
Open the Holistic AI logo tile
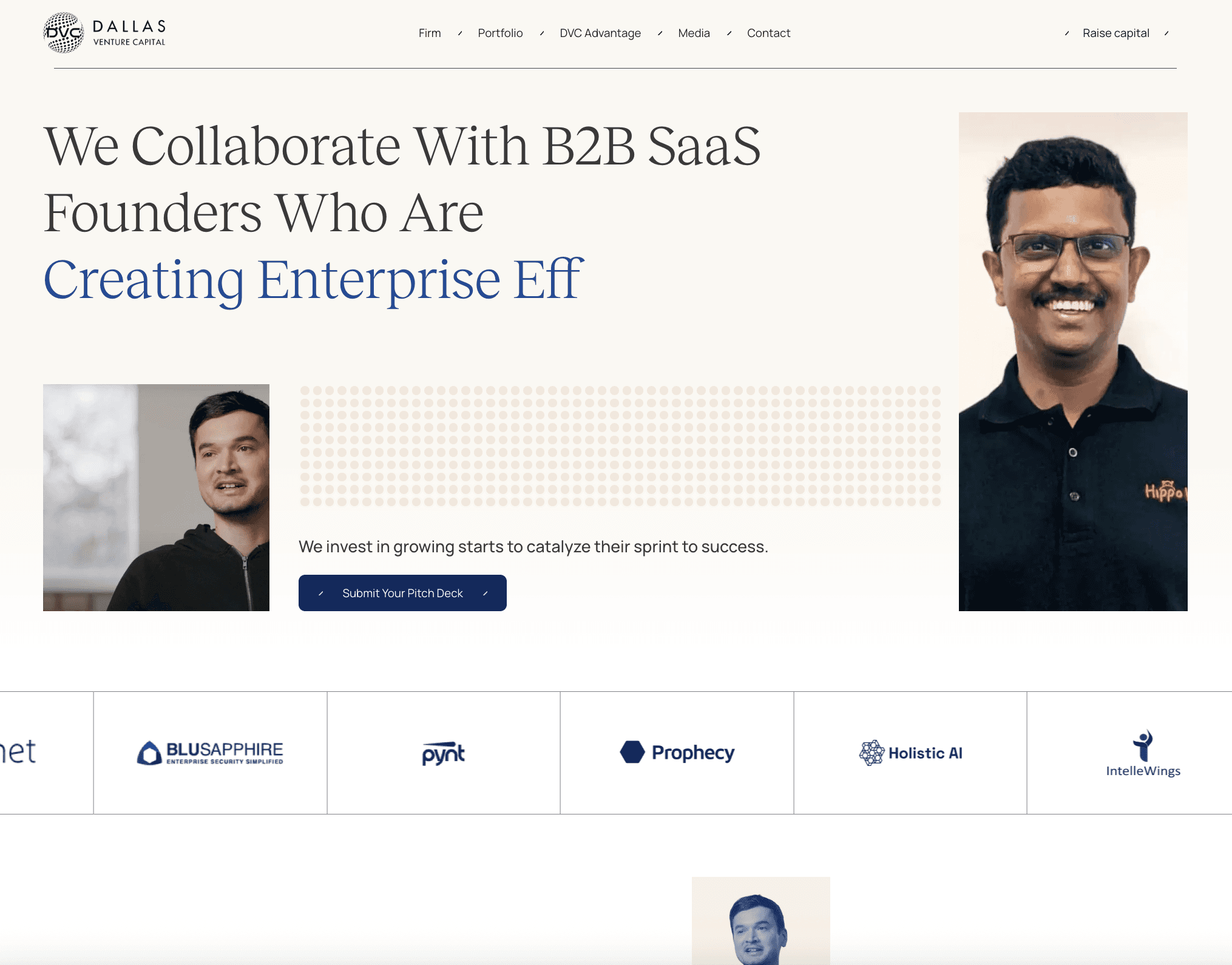pos(910,753)
